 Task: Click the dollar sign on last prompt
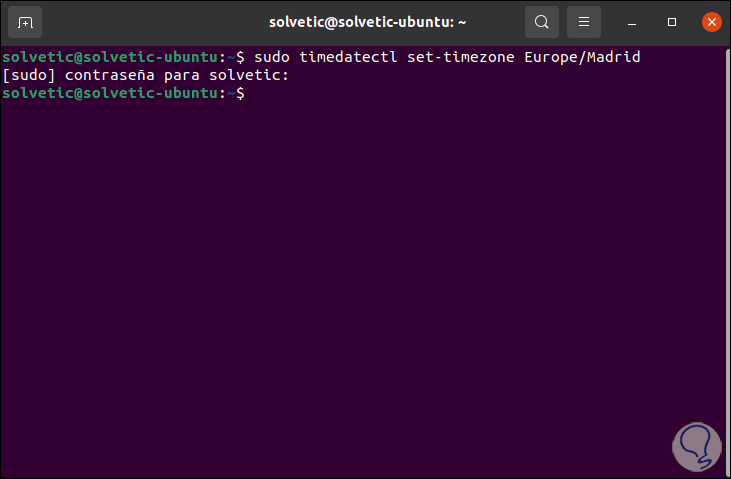[x=240, y=93]
